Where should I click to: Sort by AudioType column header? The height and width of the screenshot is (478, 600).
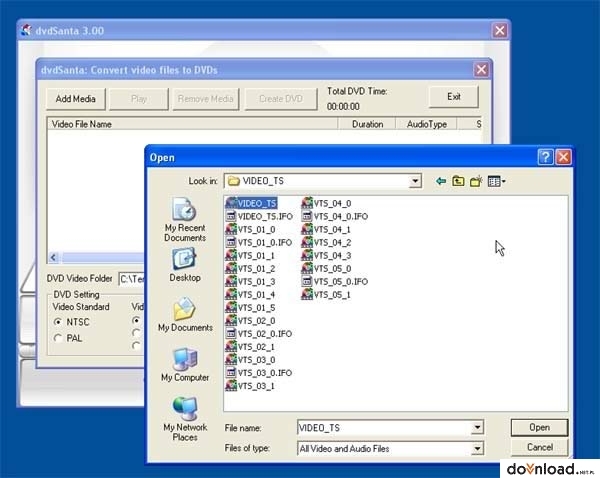[426, 124]
